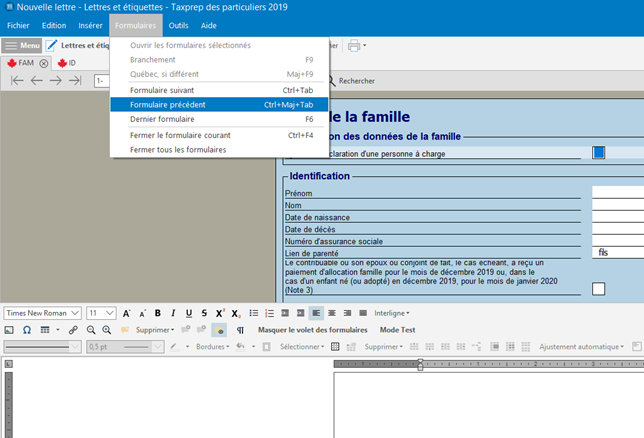The width and height of the screenshot is (644, 438).
Task: Show paragraph marks with the pilcrow icon
Action: coord(240,330)
